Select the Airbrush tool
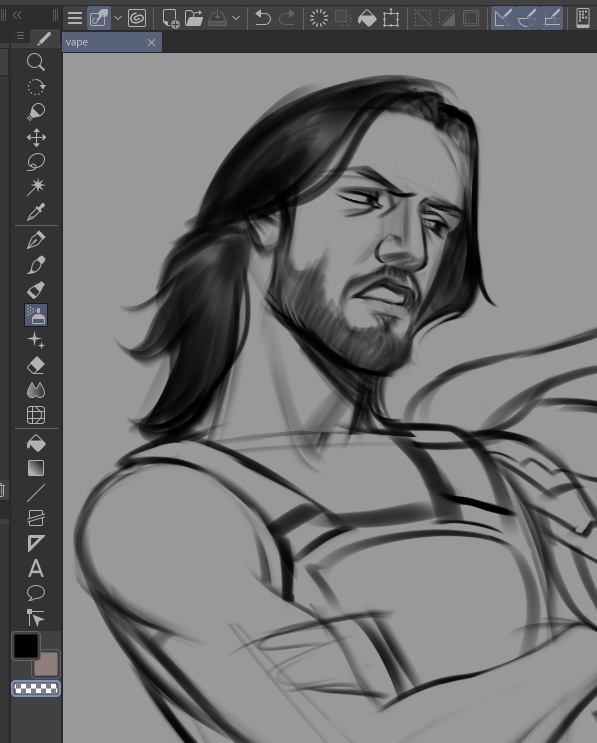The height and width of the screenshot is (743, 597). coord(36,315)
